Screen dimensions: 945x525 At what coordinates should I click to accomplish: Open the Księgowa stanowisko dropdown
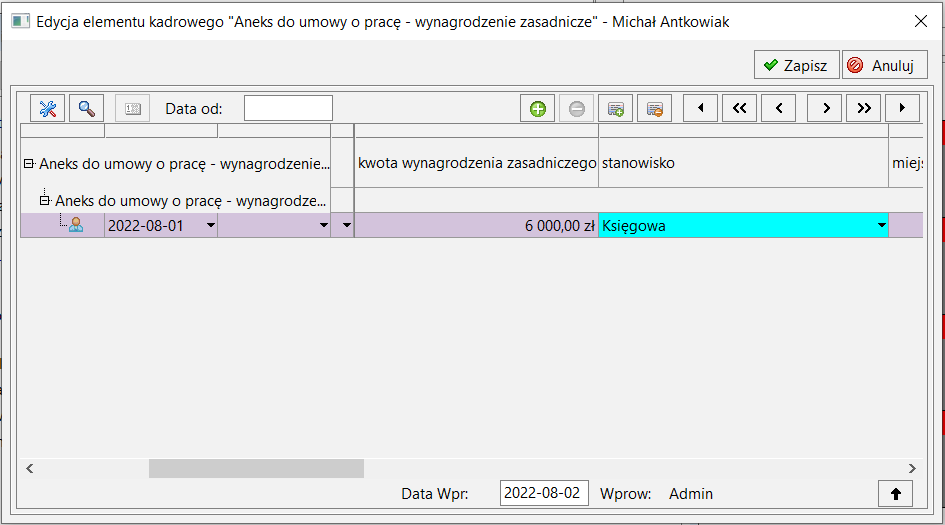(882, 225)
